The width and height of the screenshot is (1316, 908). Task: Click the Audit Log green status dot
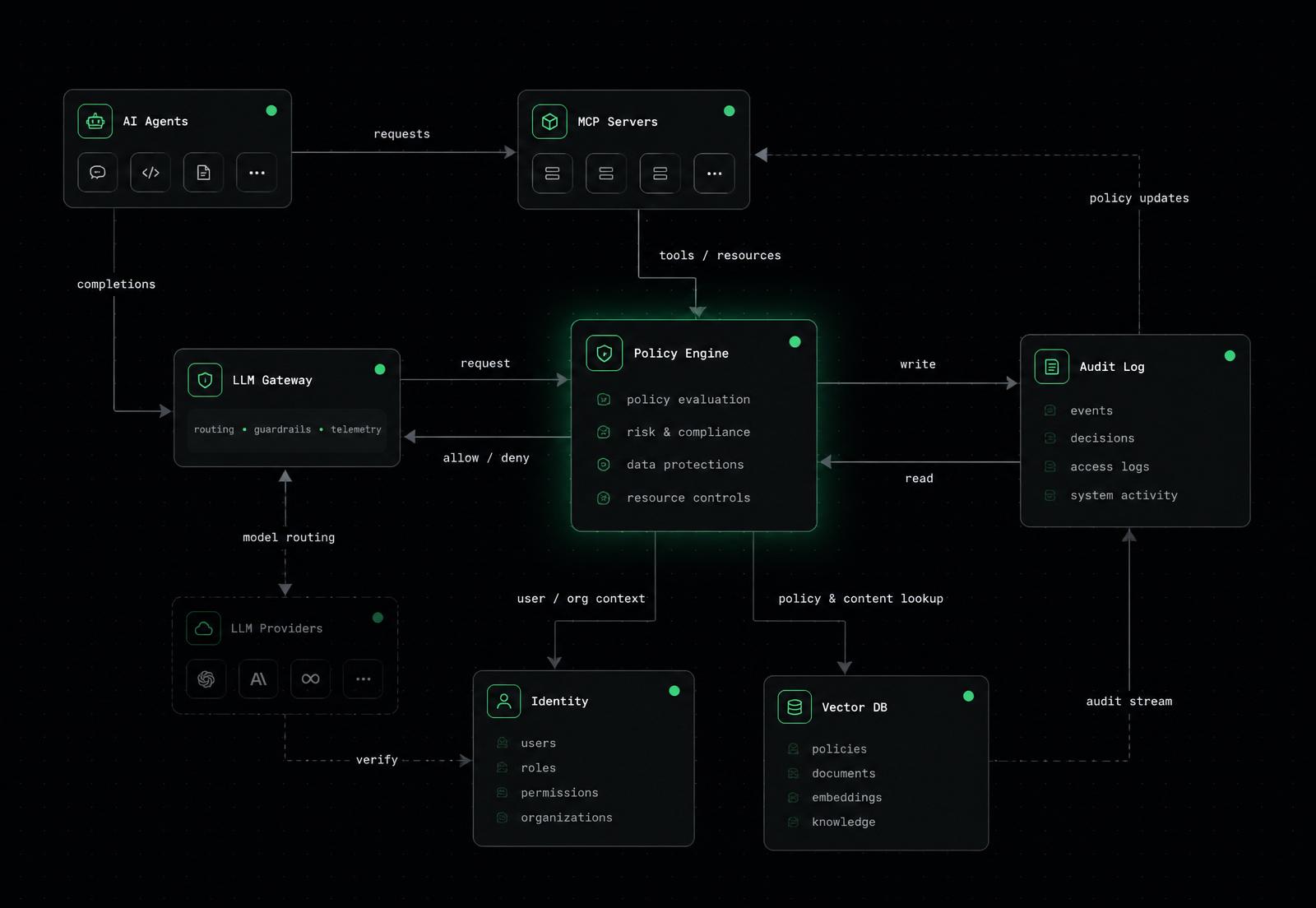pyautogui.click(x=1230, y=356)
